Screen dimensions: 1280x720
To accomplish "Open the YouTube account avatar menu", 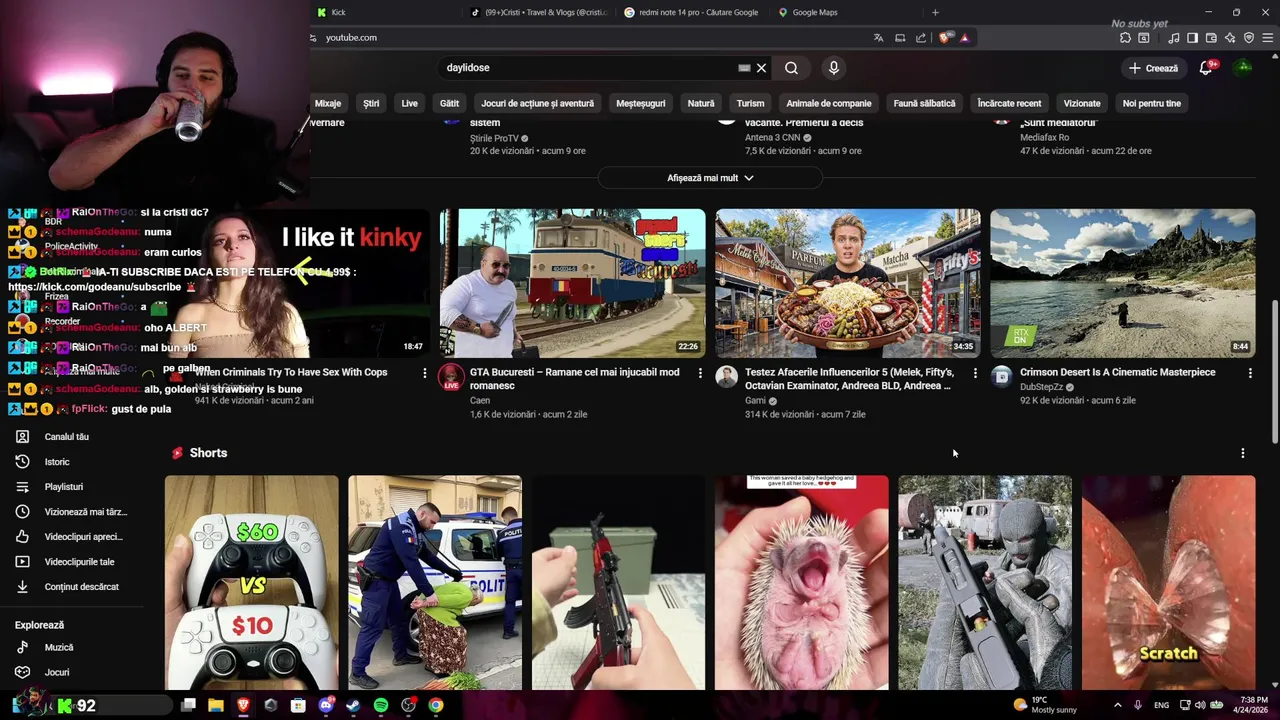I will tap(1243, 68).
